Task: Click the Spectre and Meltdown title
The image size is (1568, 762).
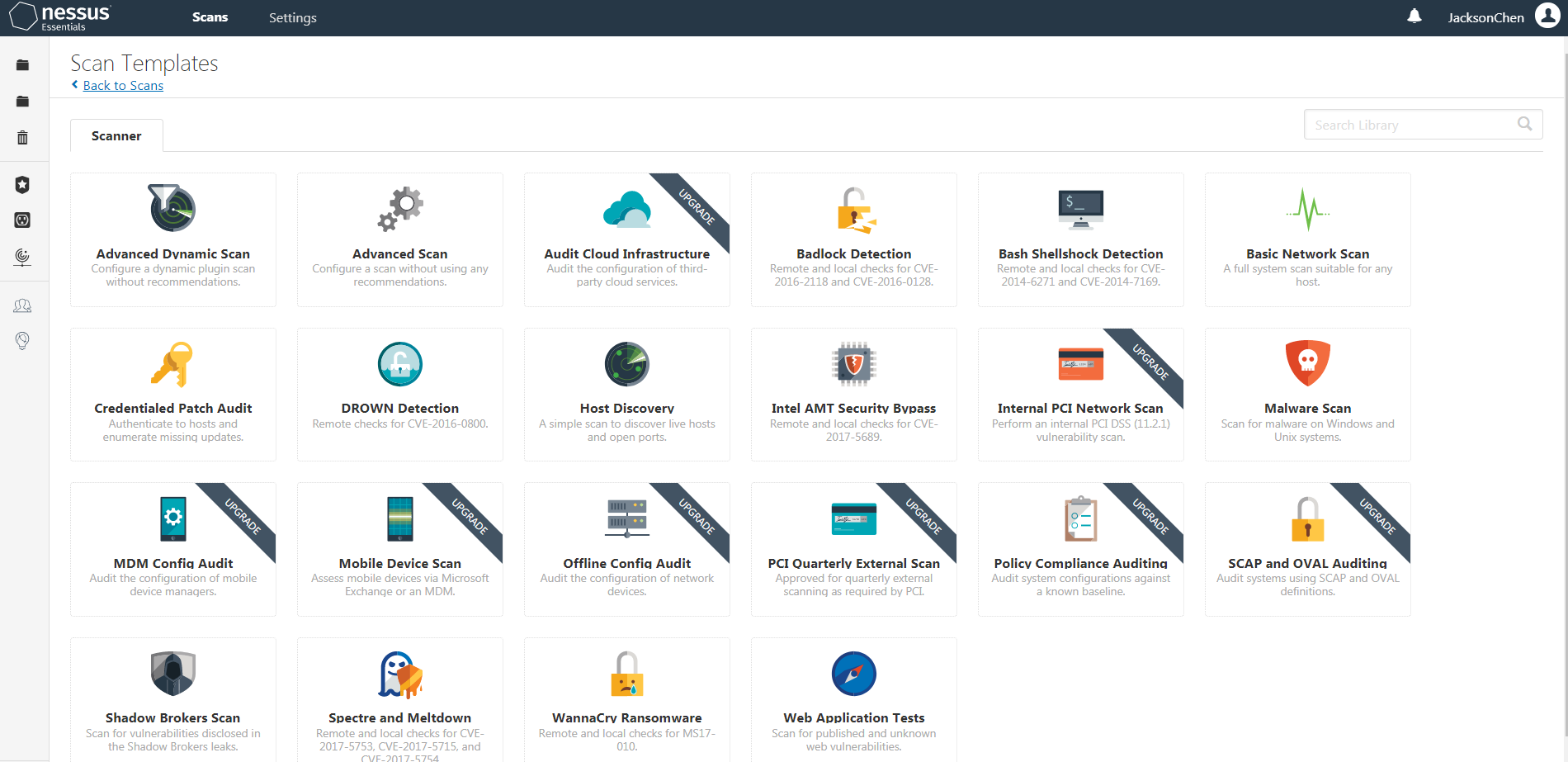Action: [x=400, y=718]
